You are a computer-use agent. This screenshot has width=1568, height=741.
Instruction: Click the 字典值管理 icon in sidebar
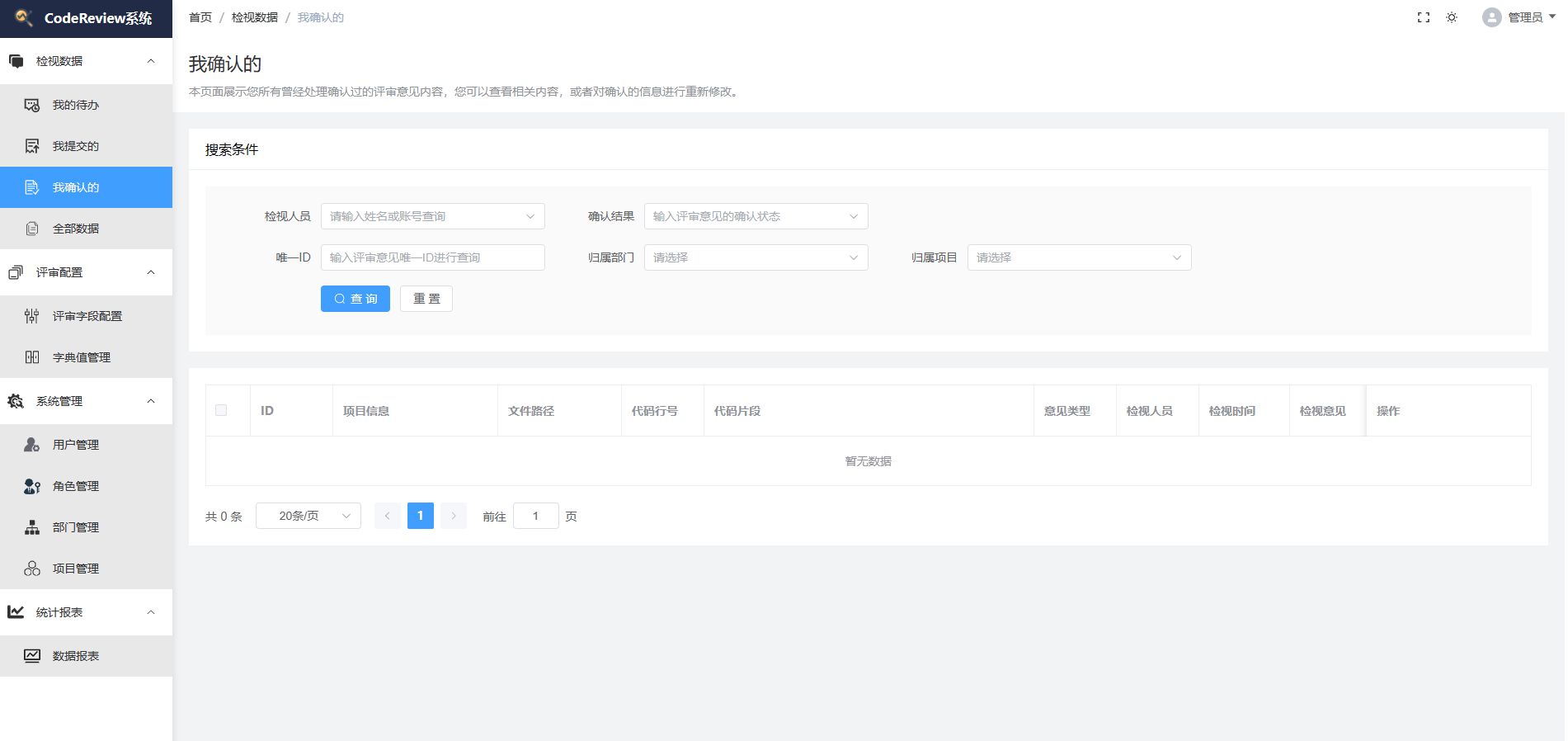coord(32,357)
